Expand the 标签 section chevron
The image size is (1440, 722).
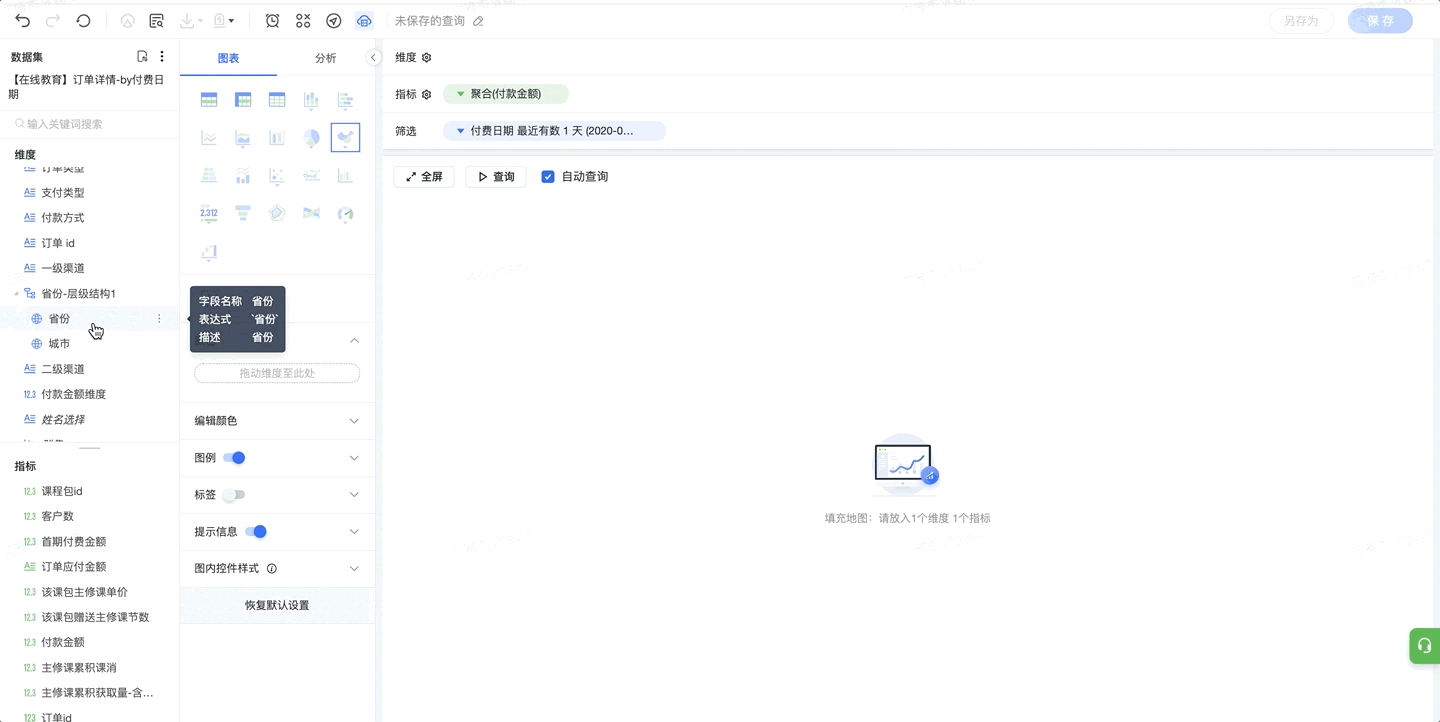tap(354, 495)
